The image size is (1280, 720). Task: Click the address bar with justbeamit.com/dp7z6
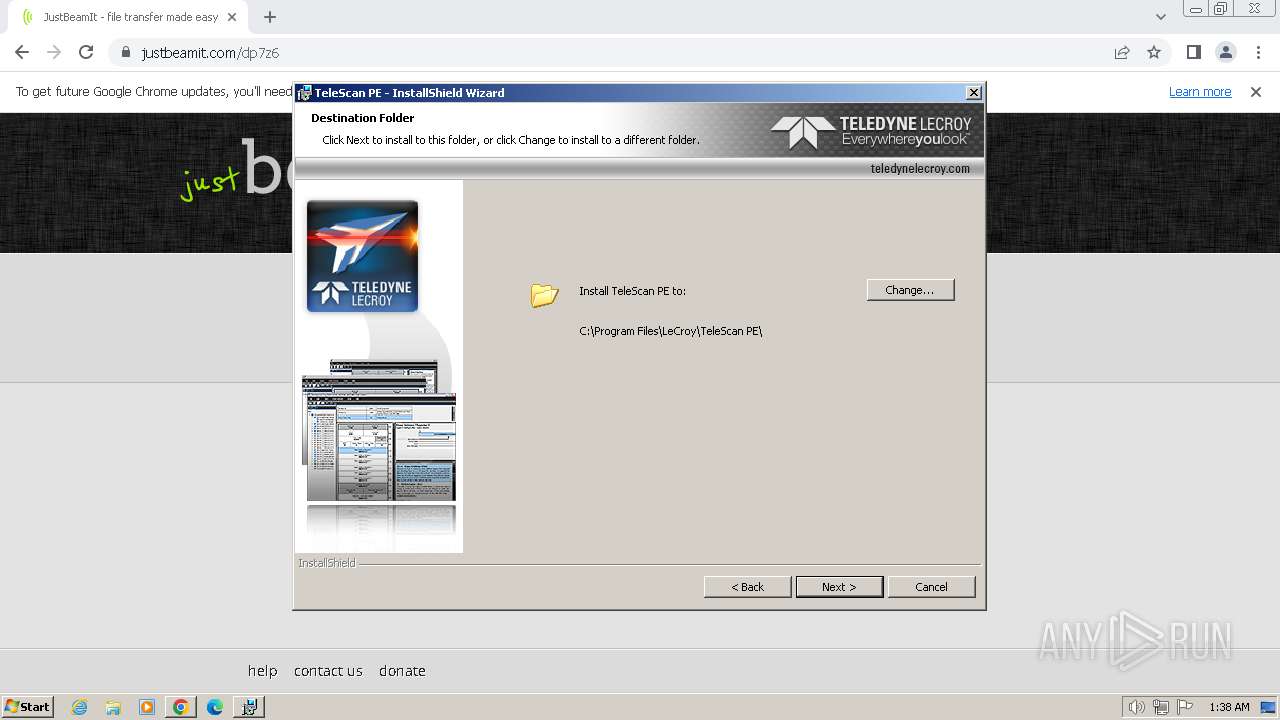[x=640, y=52]
